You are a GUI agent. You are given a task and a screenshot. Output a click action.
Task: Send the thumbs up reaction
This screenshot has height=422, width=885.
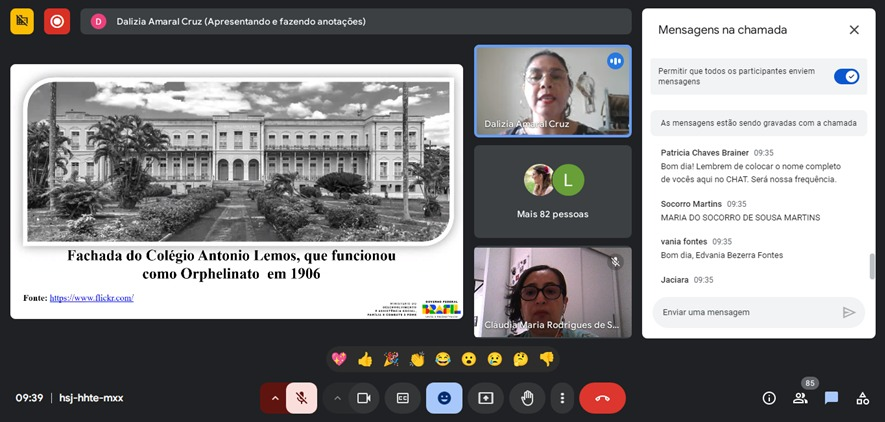[365, 359]
